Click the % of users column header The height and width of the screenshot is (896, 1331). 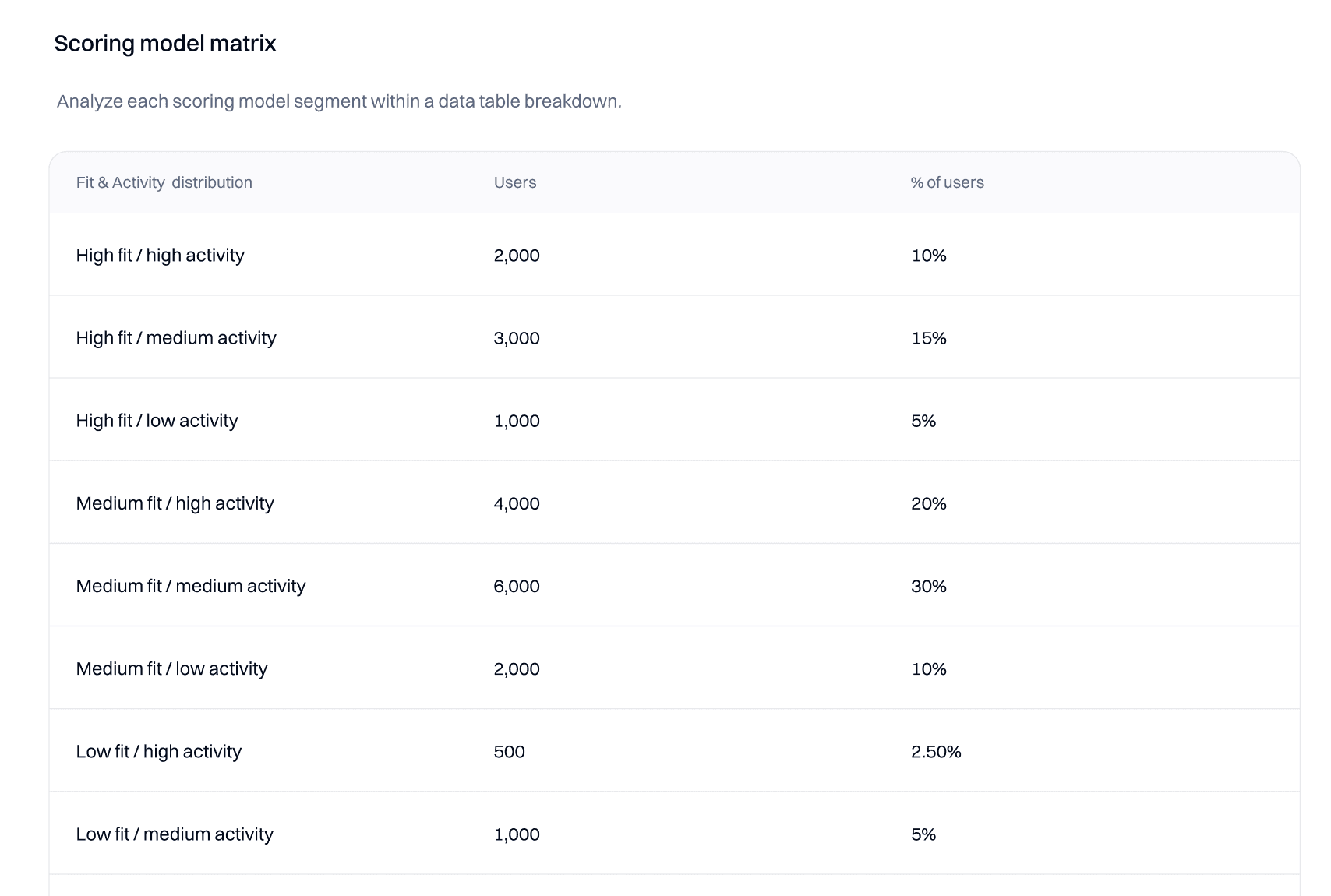click(x=945, y=183)
